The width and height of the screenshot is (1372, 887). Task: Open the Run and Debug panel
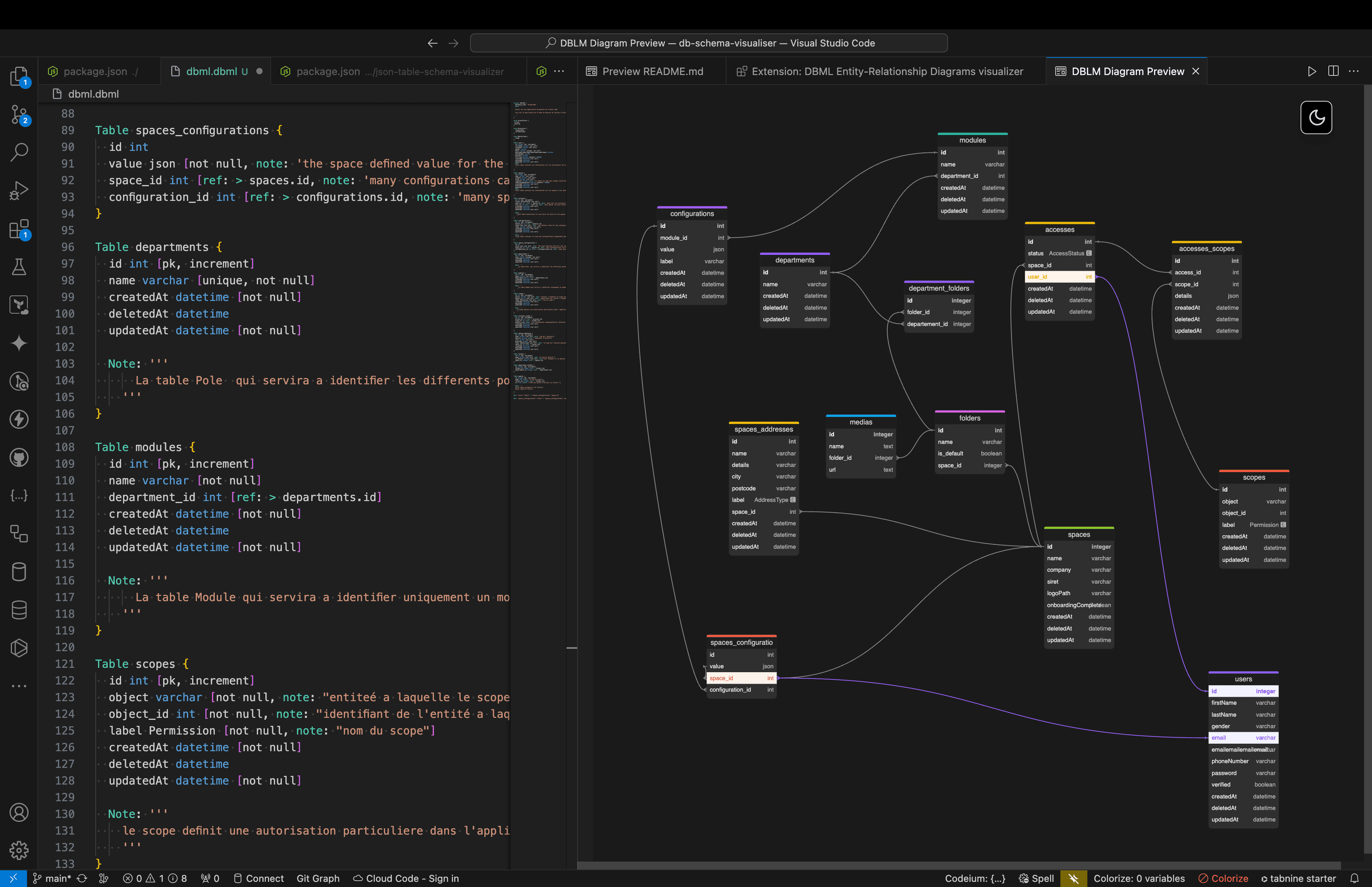coord(19,190)
